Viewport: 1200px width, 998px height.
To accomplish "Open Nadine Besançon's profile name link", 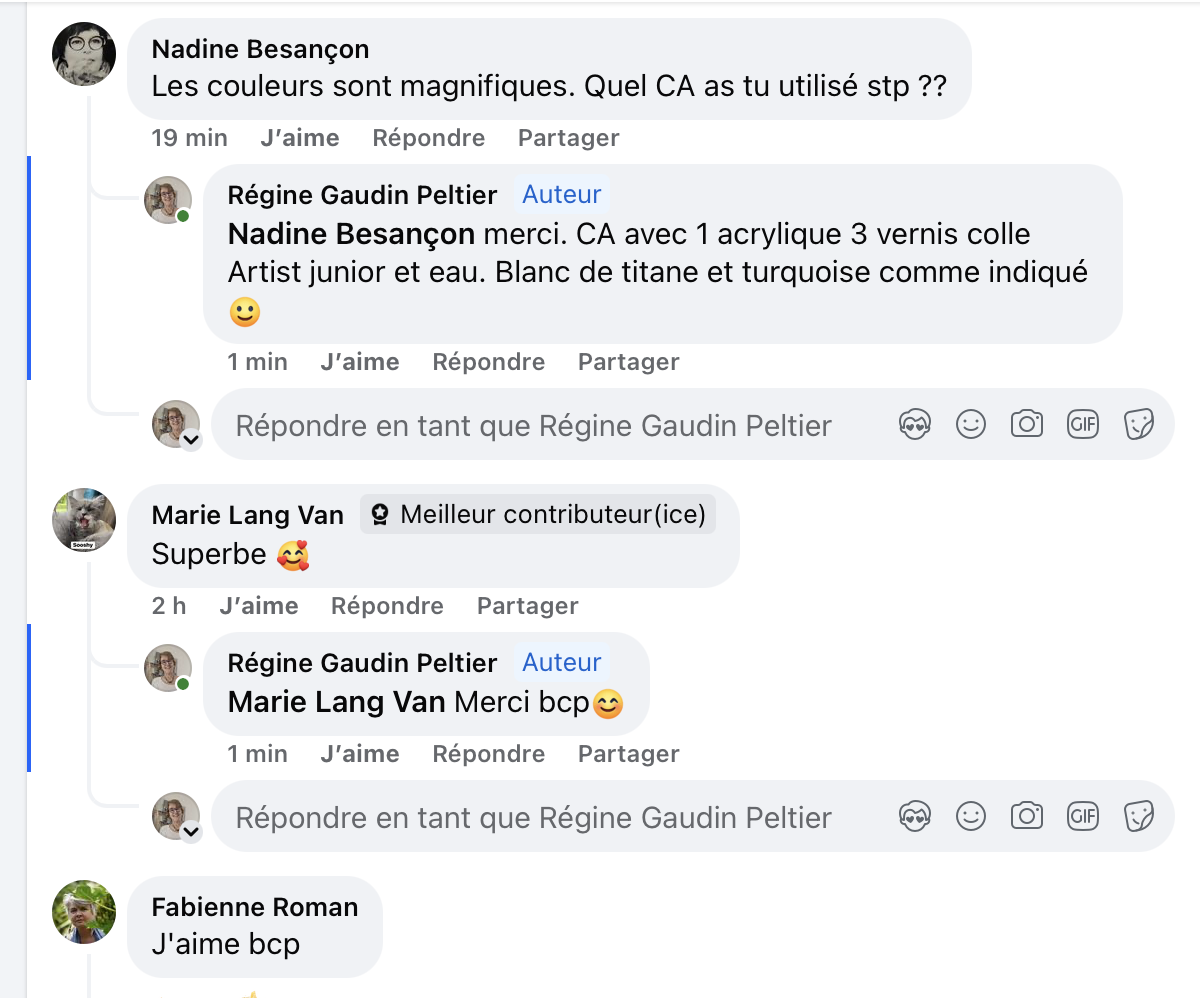I will pos(260,49).
